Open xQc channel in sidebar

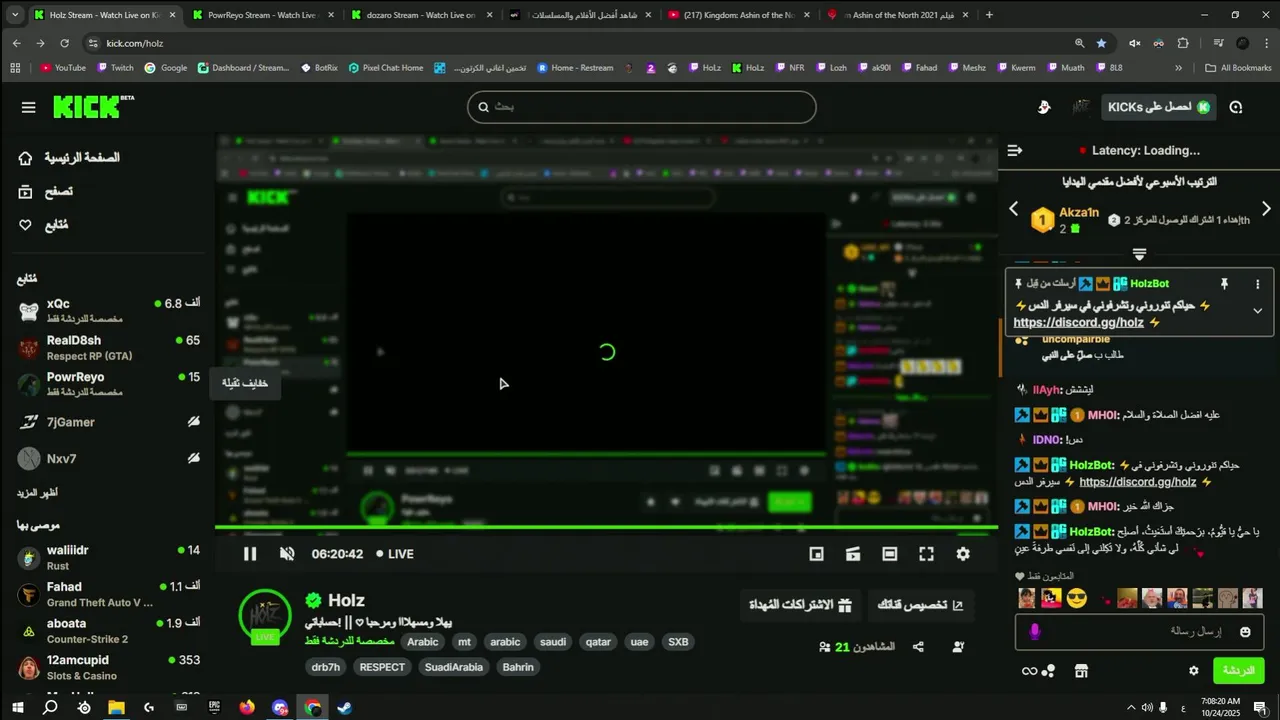tap(108, 310)
